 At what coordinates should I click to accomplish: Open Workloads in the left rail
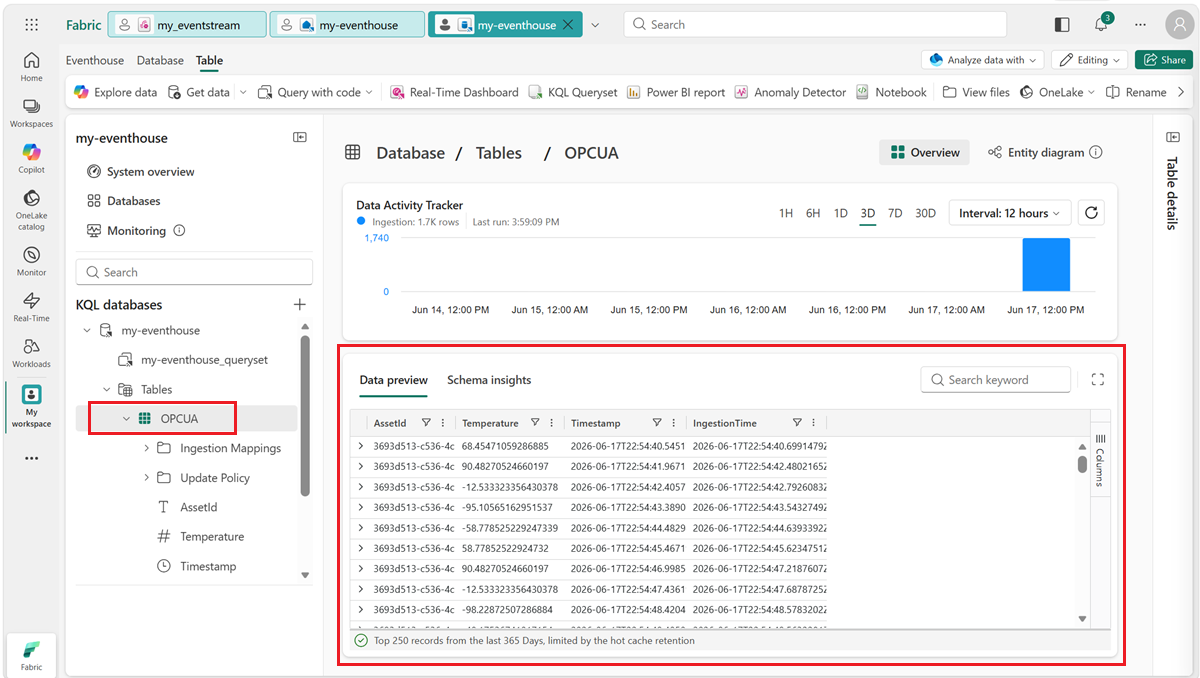31,353
